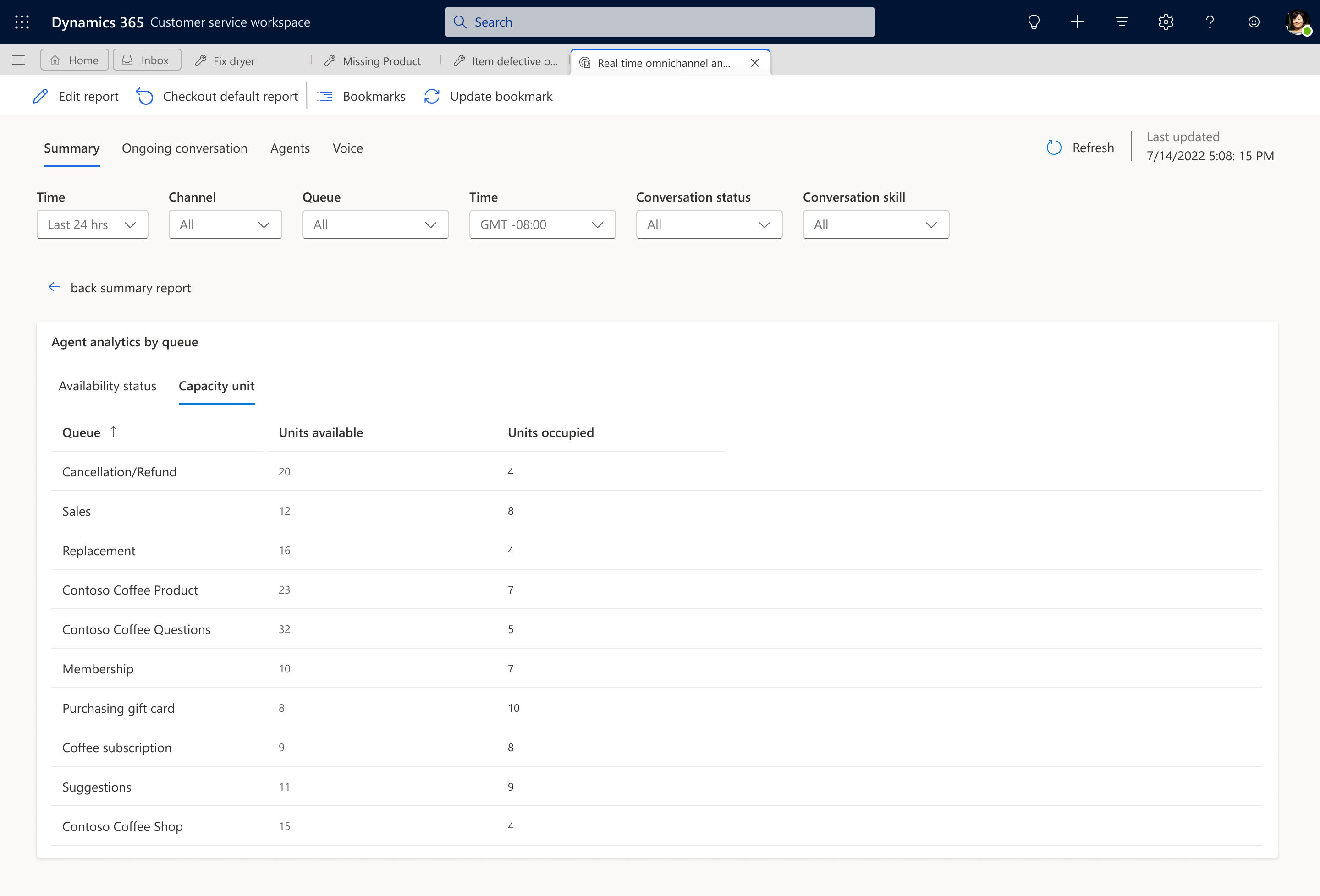This screenshot has width=1320, height=896.
Task: Click the Edit report icon
Action: [x=38, y=96]
